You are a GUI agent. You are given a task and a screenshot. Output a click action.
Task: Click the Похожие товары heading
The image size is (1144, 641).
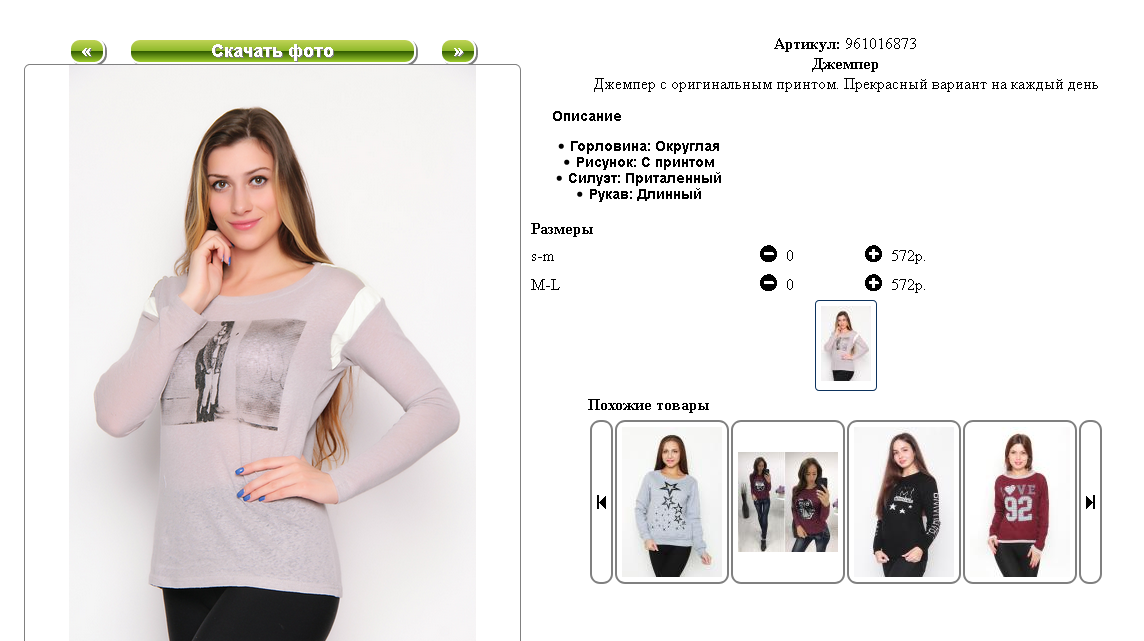[x=649, y=405]
